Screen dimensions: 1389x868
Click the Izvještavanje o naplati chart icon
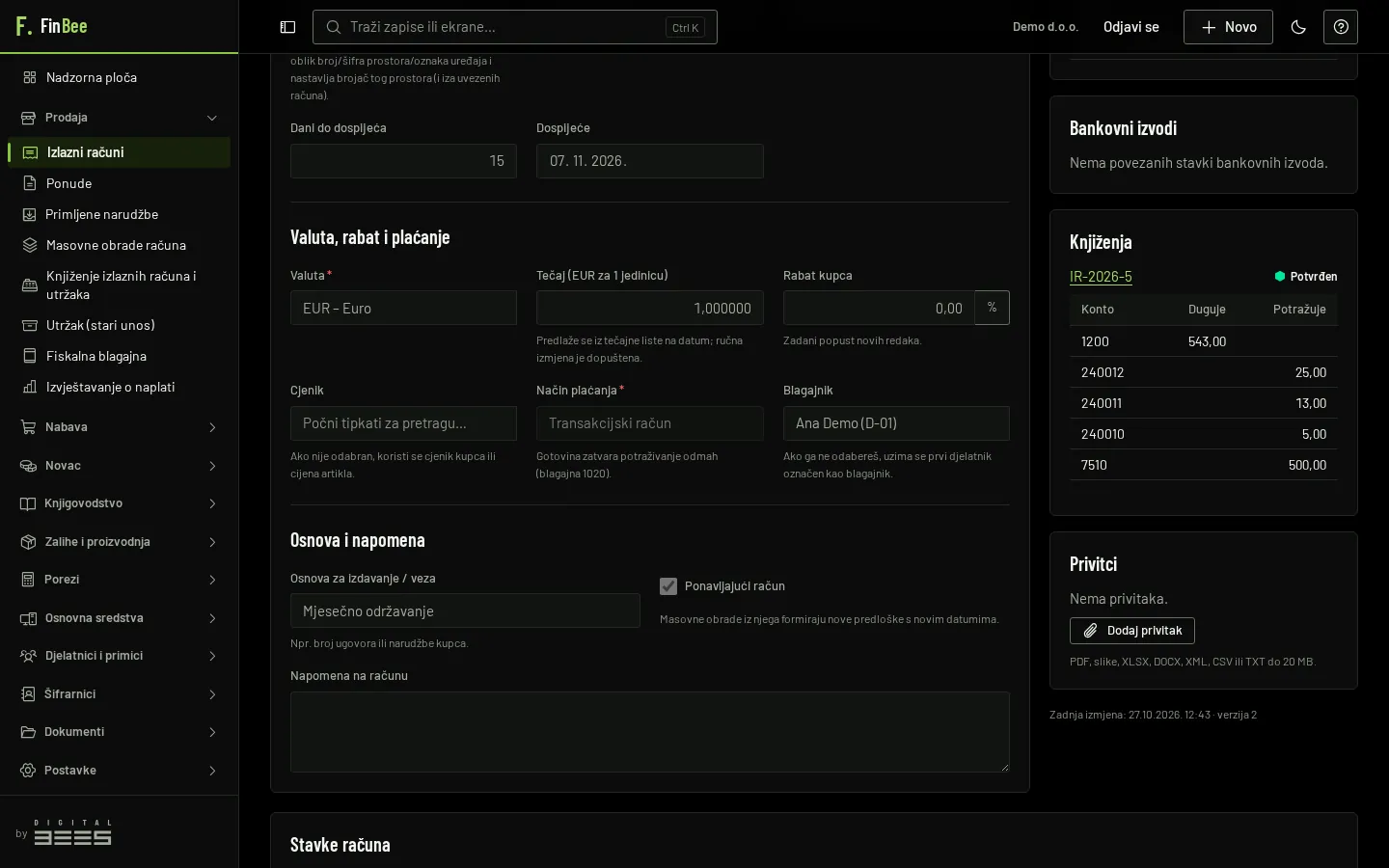(30, 387)
